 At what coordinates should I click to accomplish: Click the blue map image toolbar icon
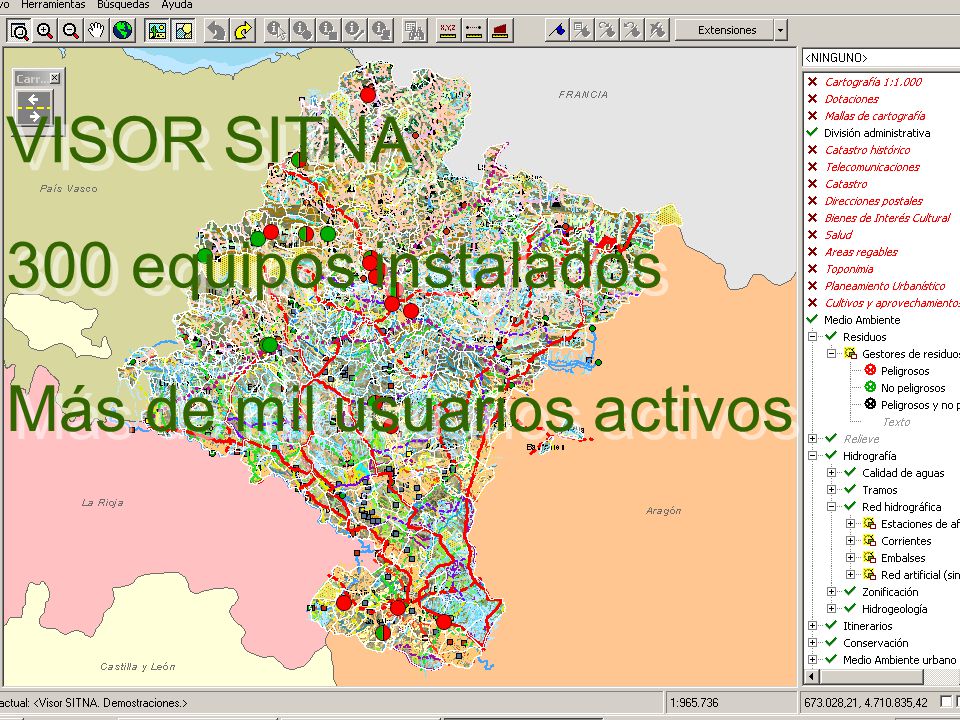point(183,30)
